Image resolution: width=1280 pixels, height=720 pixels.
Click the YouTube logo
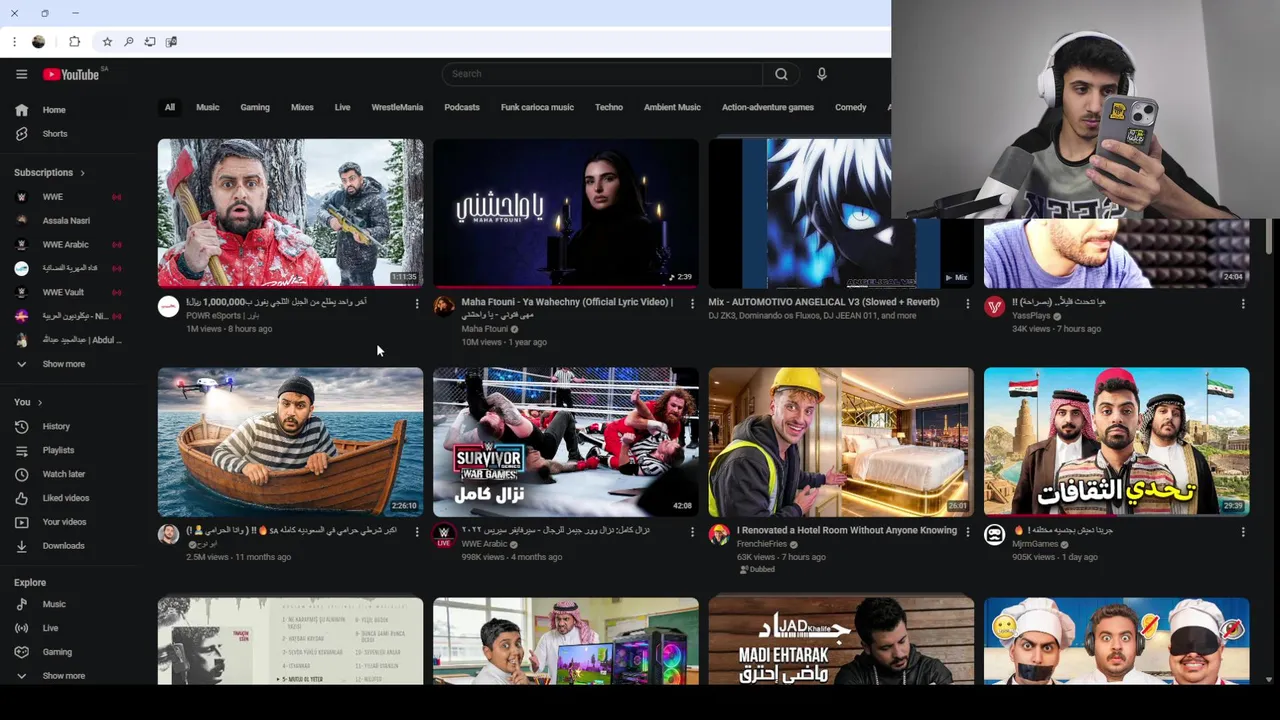71,74
